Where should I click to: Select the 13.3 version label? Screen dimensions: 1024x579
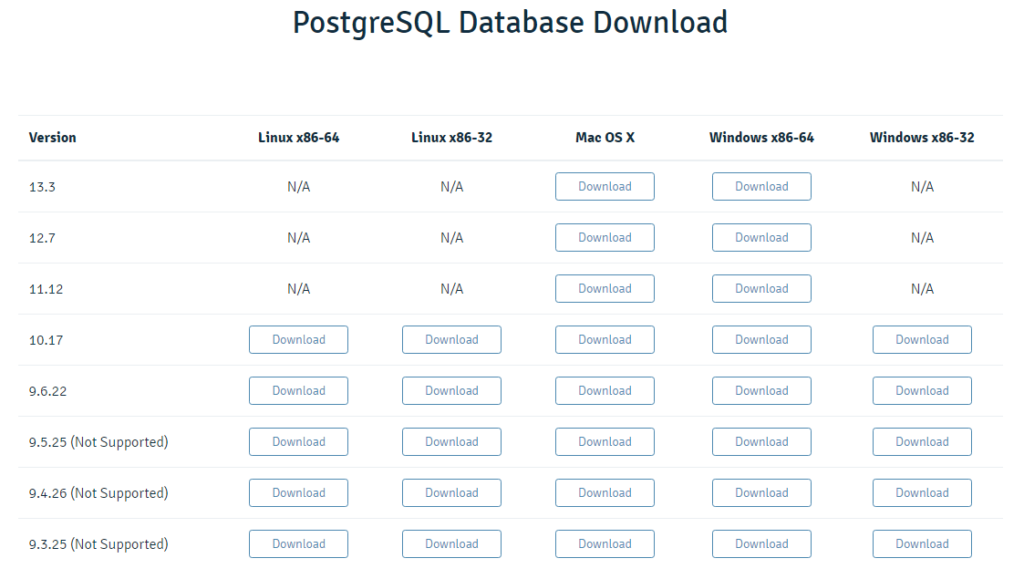click(x=42, y=187)
